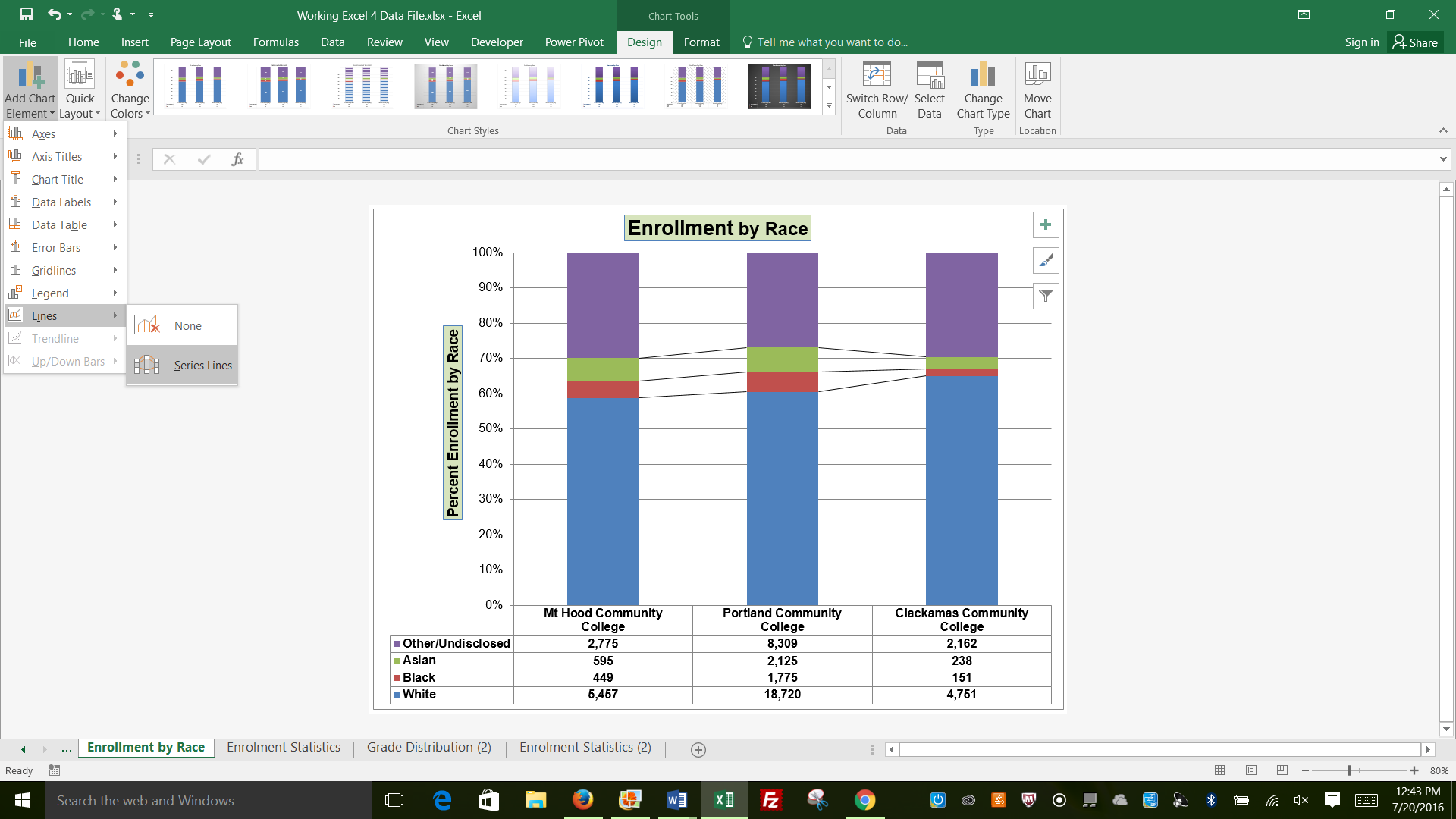Screen dimensions: 1456x819
Task: Click the None option under Lines
Action: coord(187,325)
